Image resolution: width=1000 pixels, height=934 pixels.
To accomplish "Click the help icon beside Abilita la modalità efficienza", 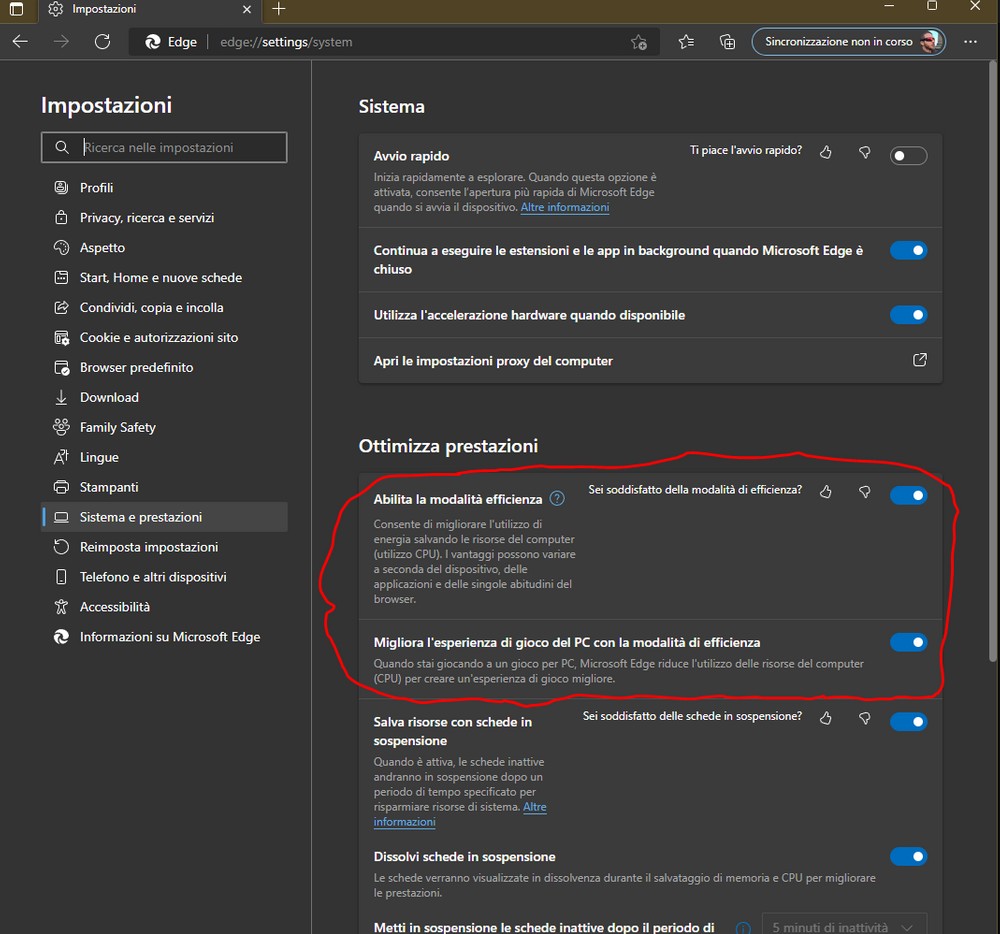I will click(x=557, y=498).
